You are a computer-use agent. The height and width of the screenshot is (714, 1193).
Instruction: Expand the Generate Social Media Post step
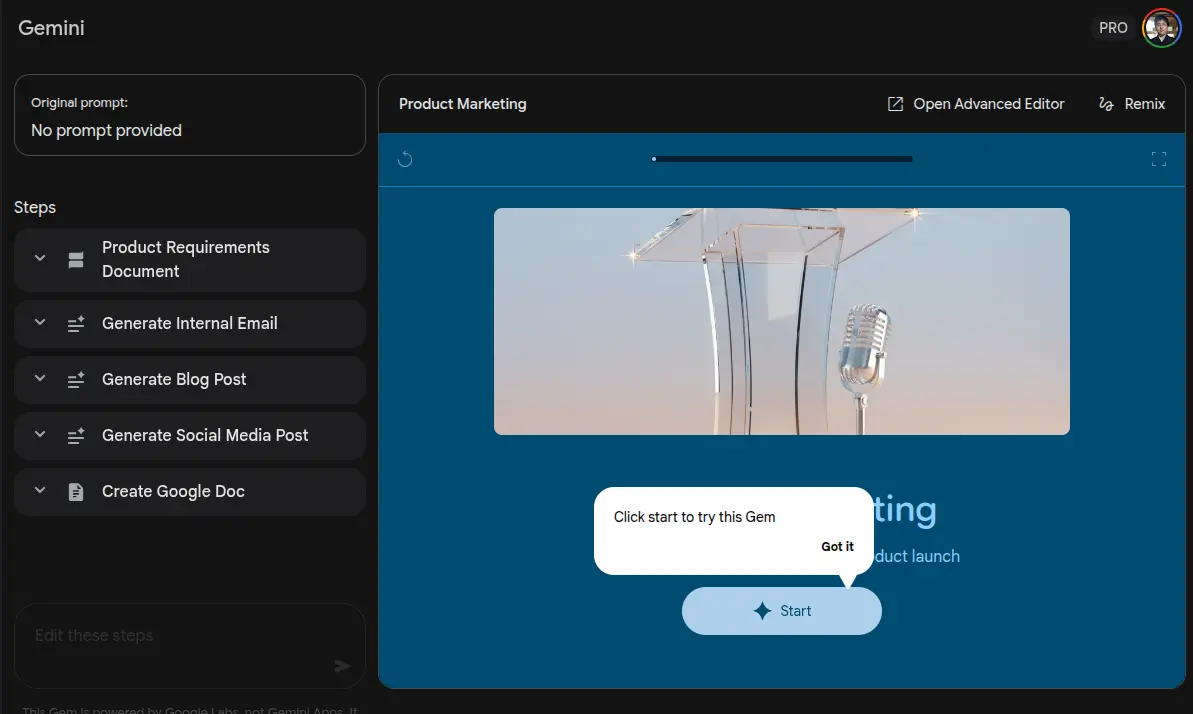click(x=40, y=435)
